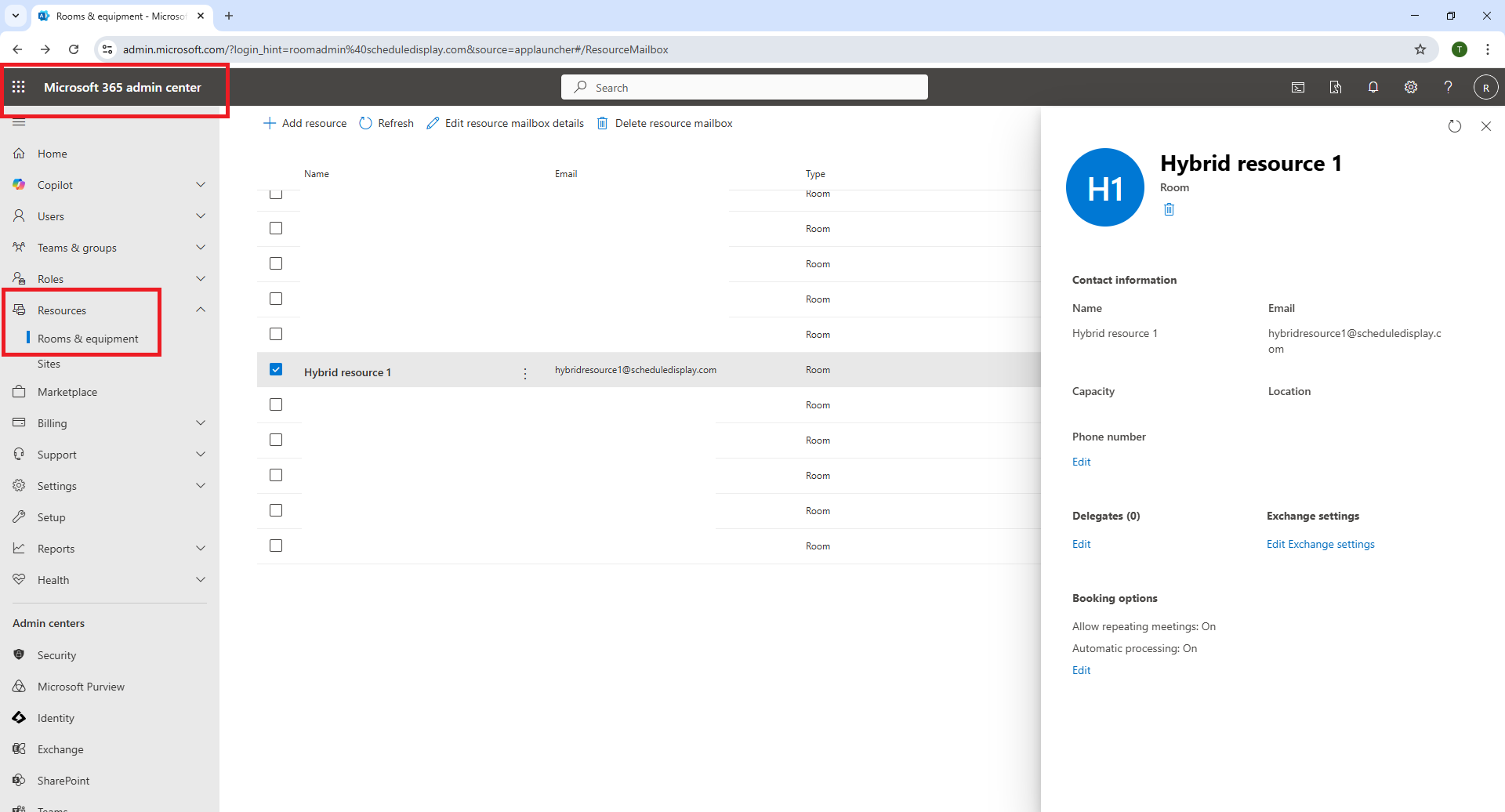The image size is (1505, 812).
Task: Open a new browser tab
Action: (x=229, y=16)
